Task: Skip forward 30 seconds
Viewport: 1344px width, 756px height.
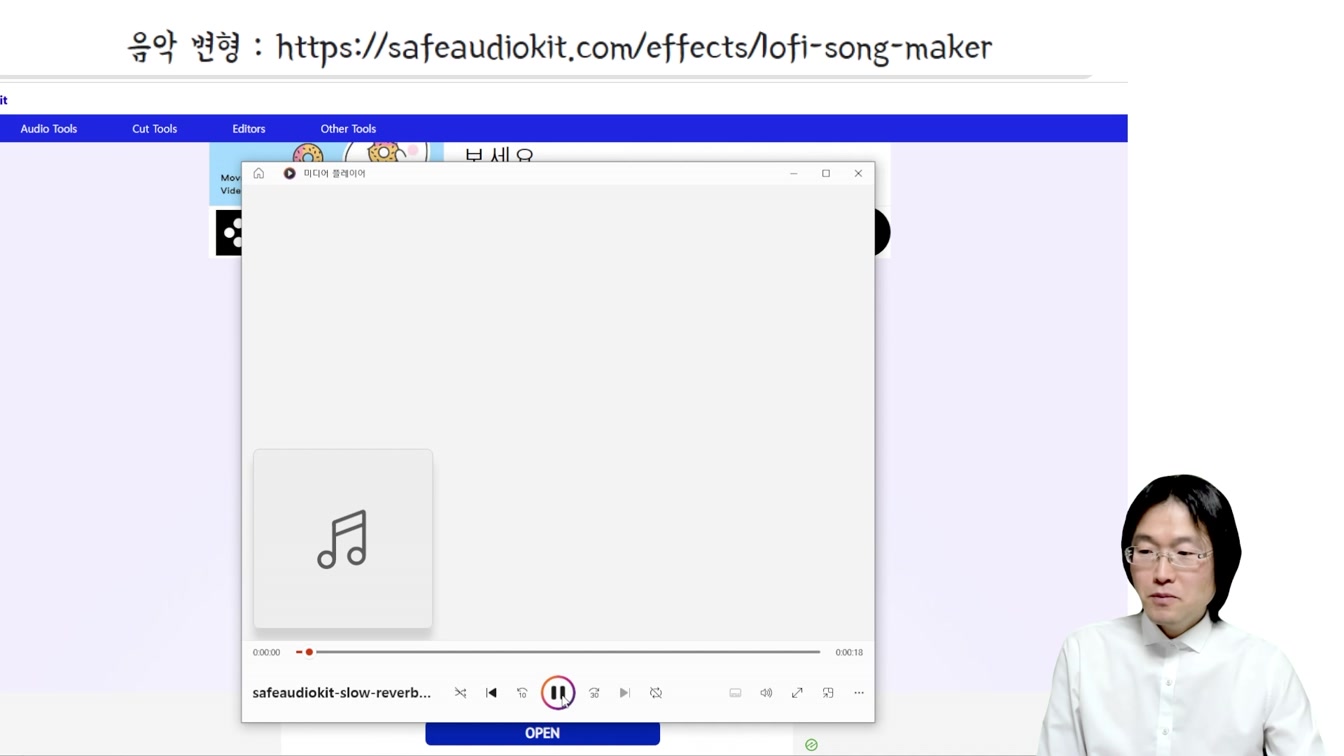Action: click(x=594, y=692)
